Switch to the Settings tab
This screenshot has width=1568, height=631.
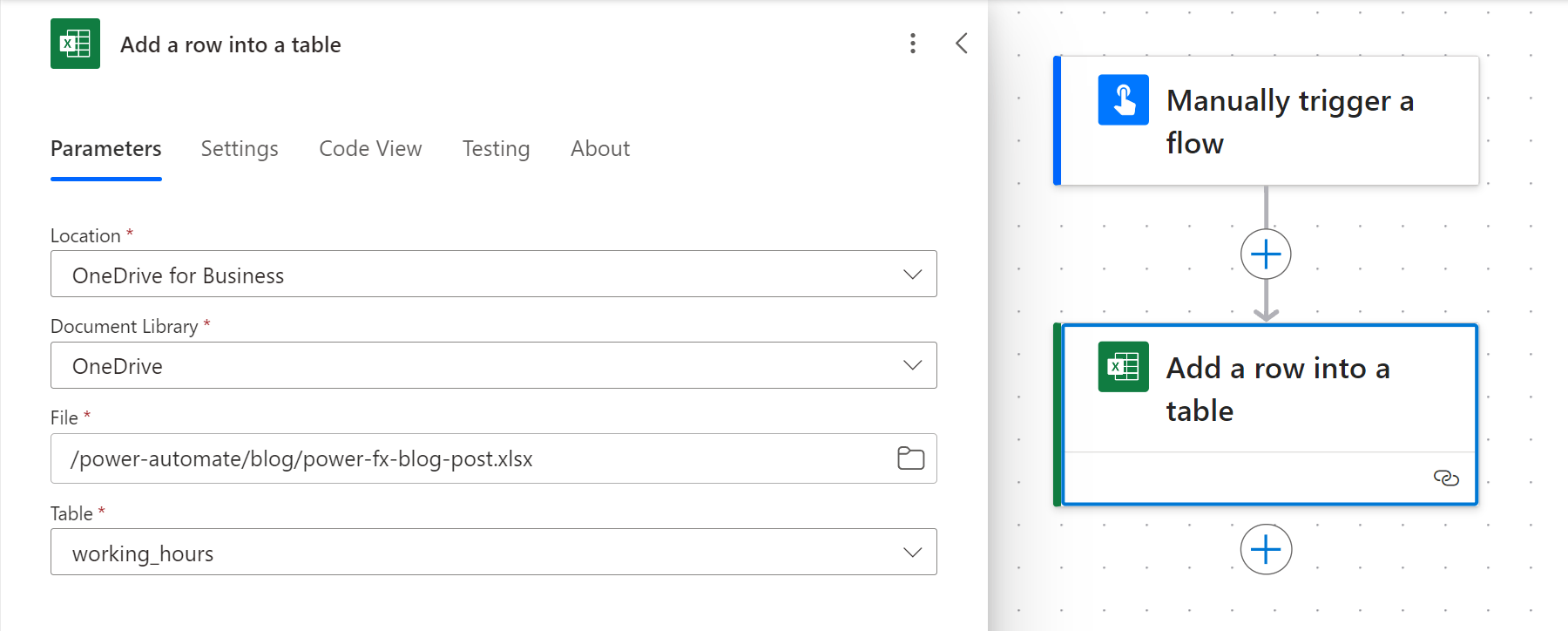tap(240, 149)
